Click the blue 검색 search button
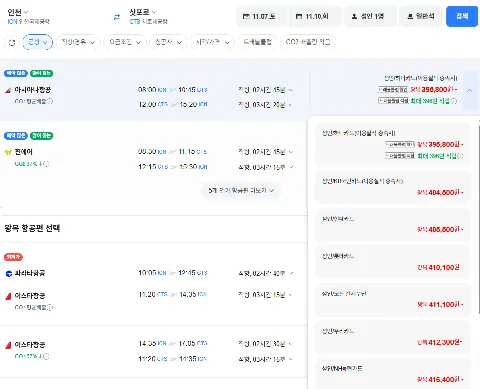The width and height of the screenshot is (480, 389). (x=462, y=16)
